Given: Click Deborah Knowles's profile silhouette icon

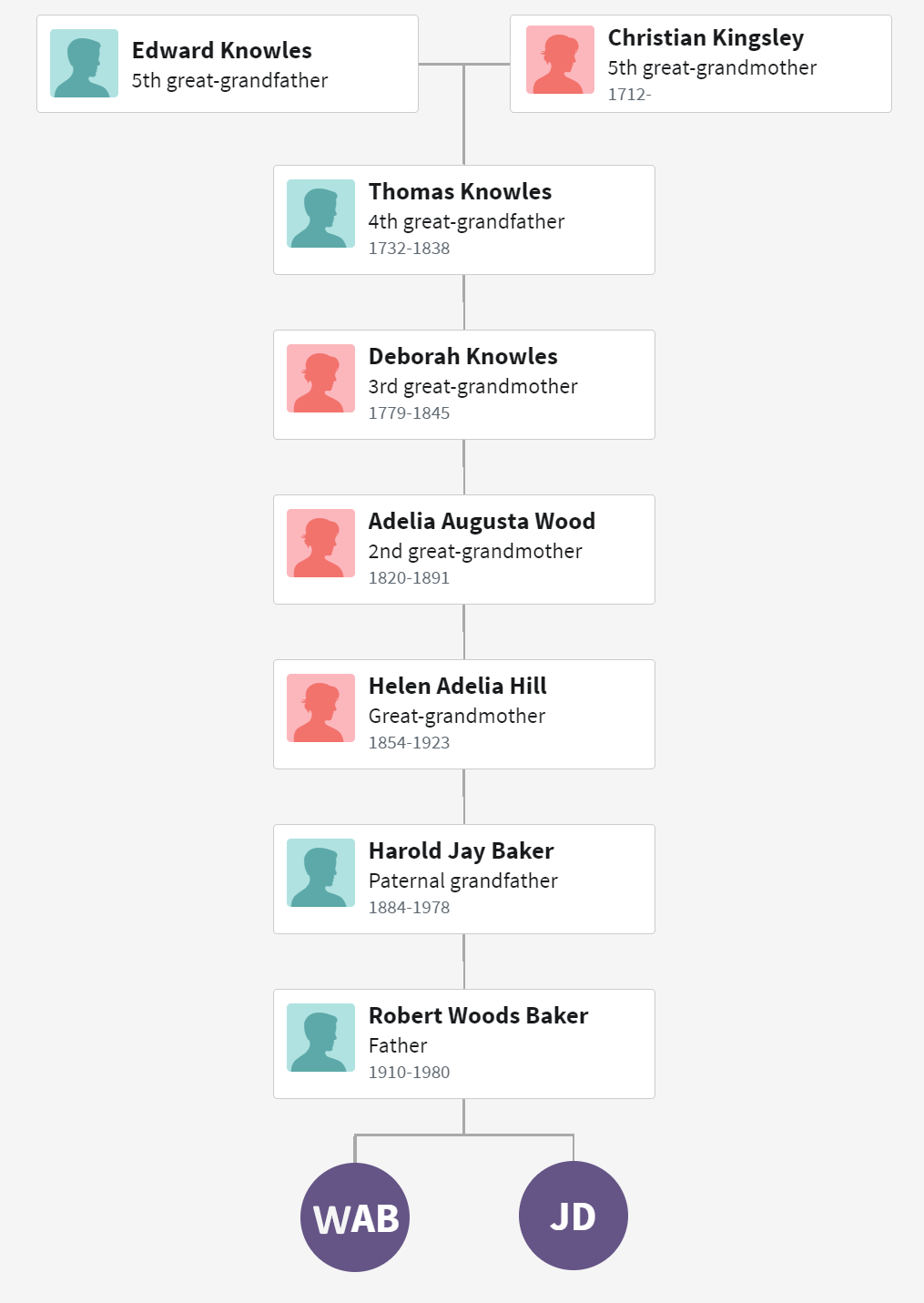Looking at the screenshot, I should tap(320, 378).
